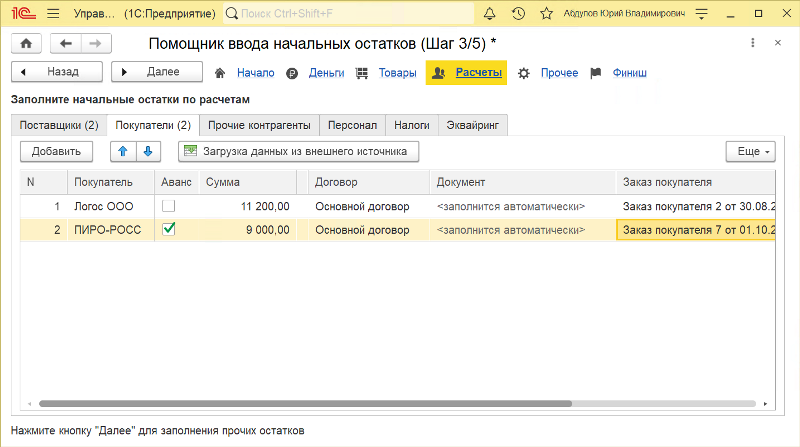The height and width of the screenshot is (447, 800).
Task: Click the Покупатель column header
Action: point(111,182)
